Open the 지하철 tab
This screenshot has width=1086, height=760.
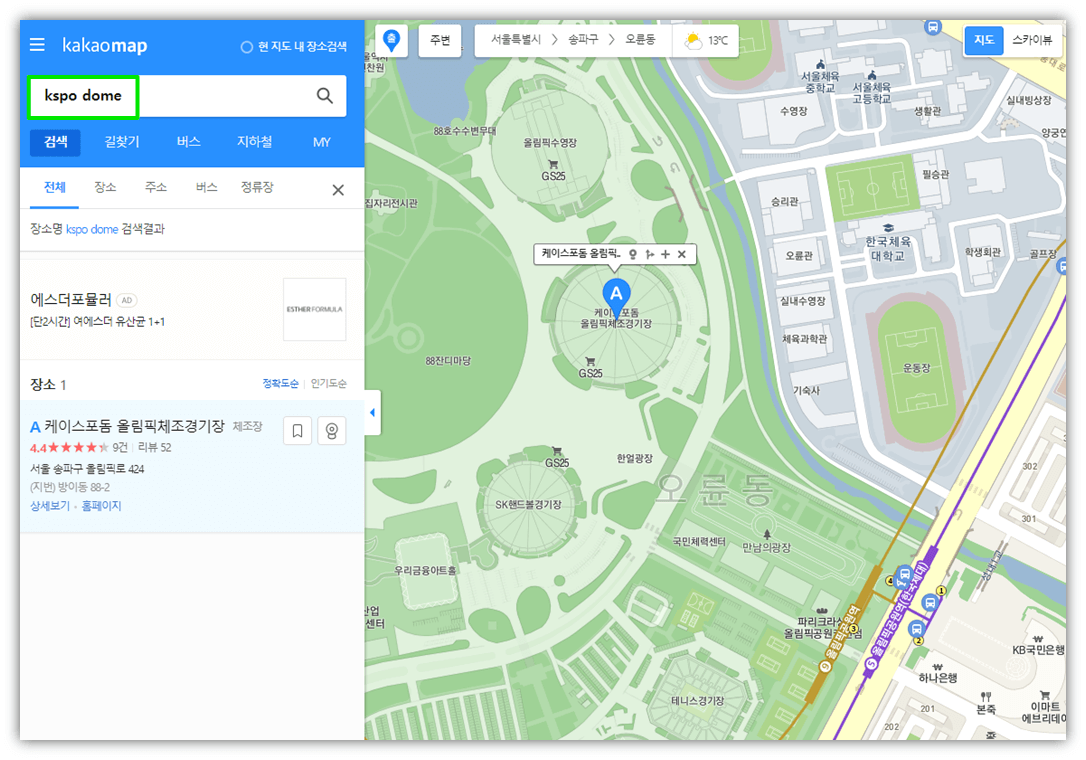pos(254,142)
